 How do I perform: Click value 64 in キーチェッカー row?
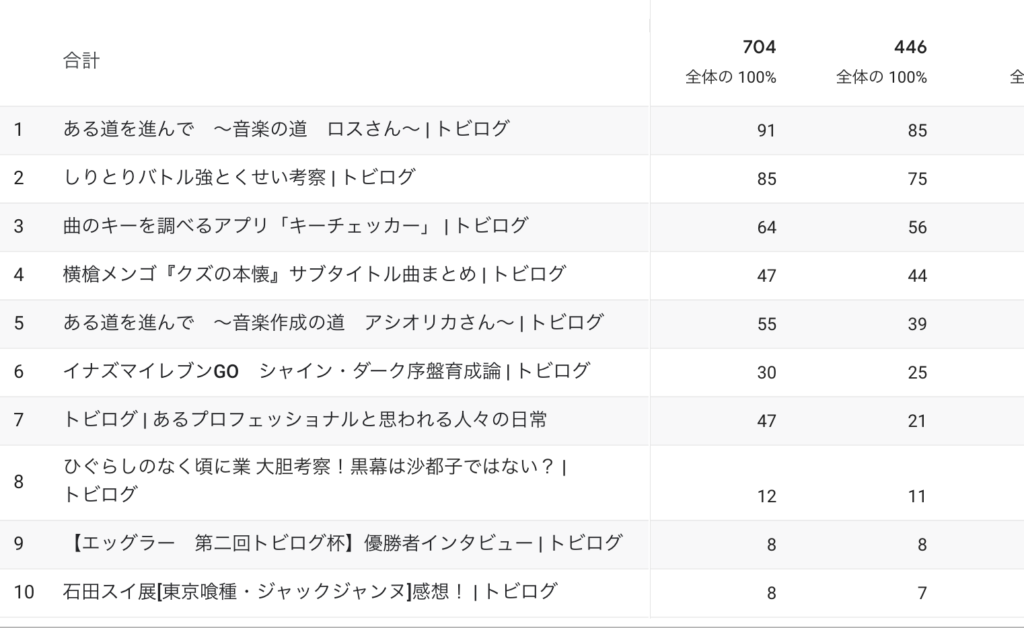[x=766, y=227]
